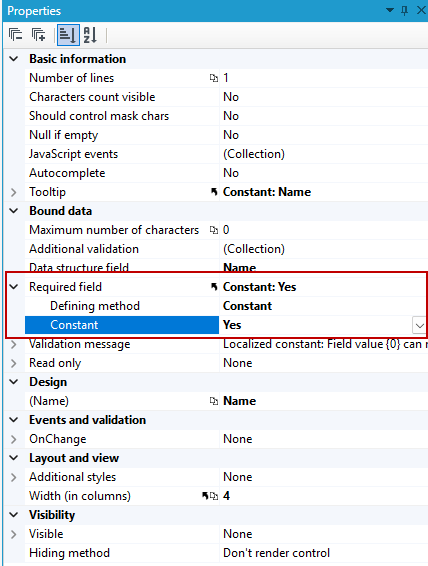The image size is (428, 566).
Task: Click reset arrow icon on Required field
Action: click(x=214, y=287)
